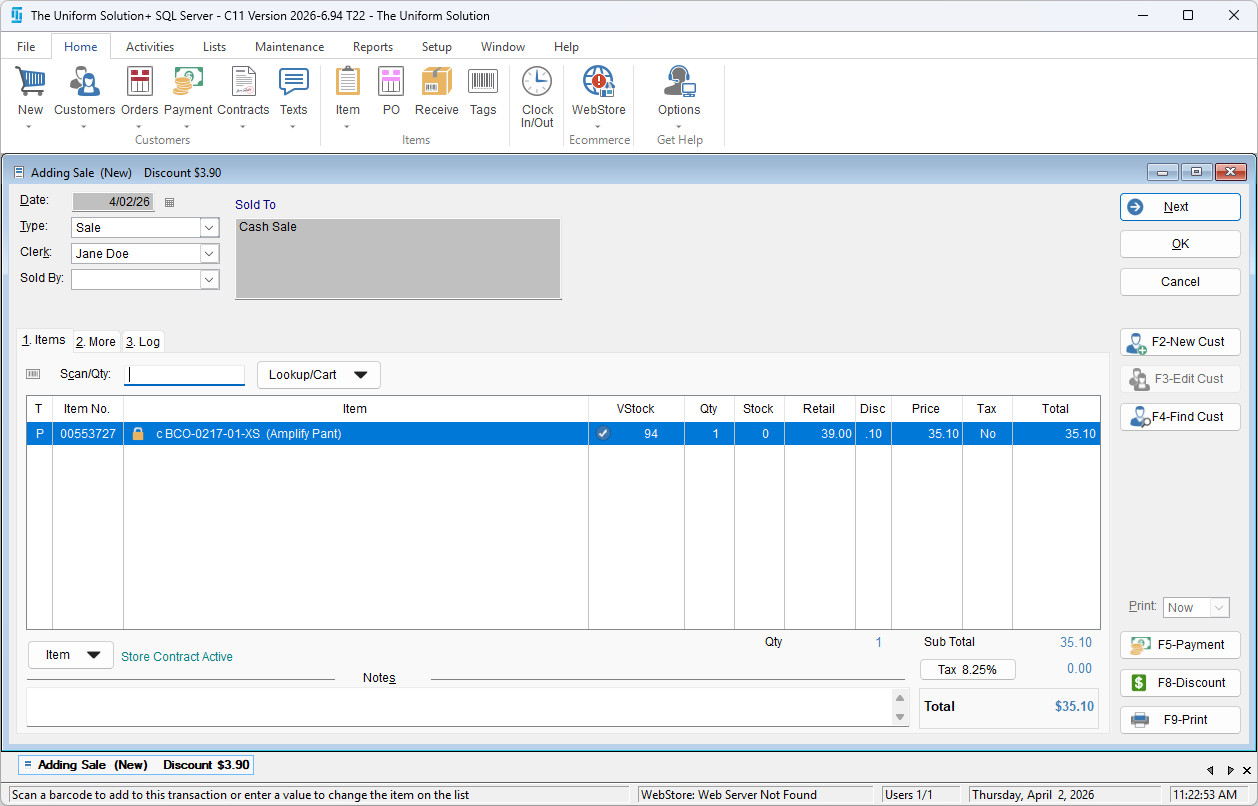Open the Contracts ribbon icon
This screenshot has height=806, width=1258.
coord(243,83)
